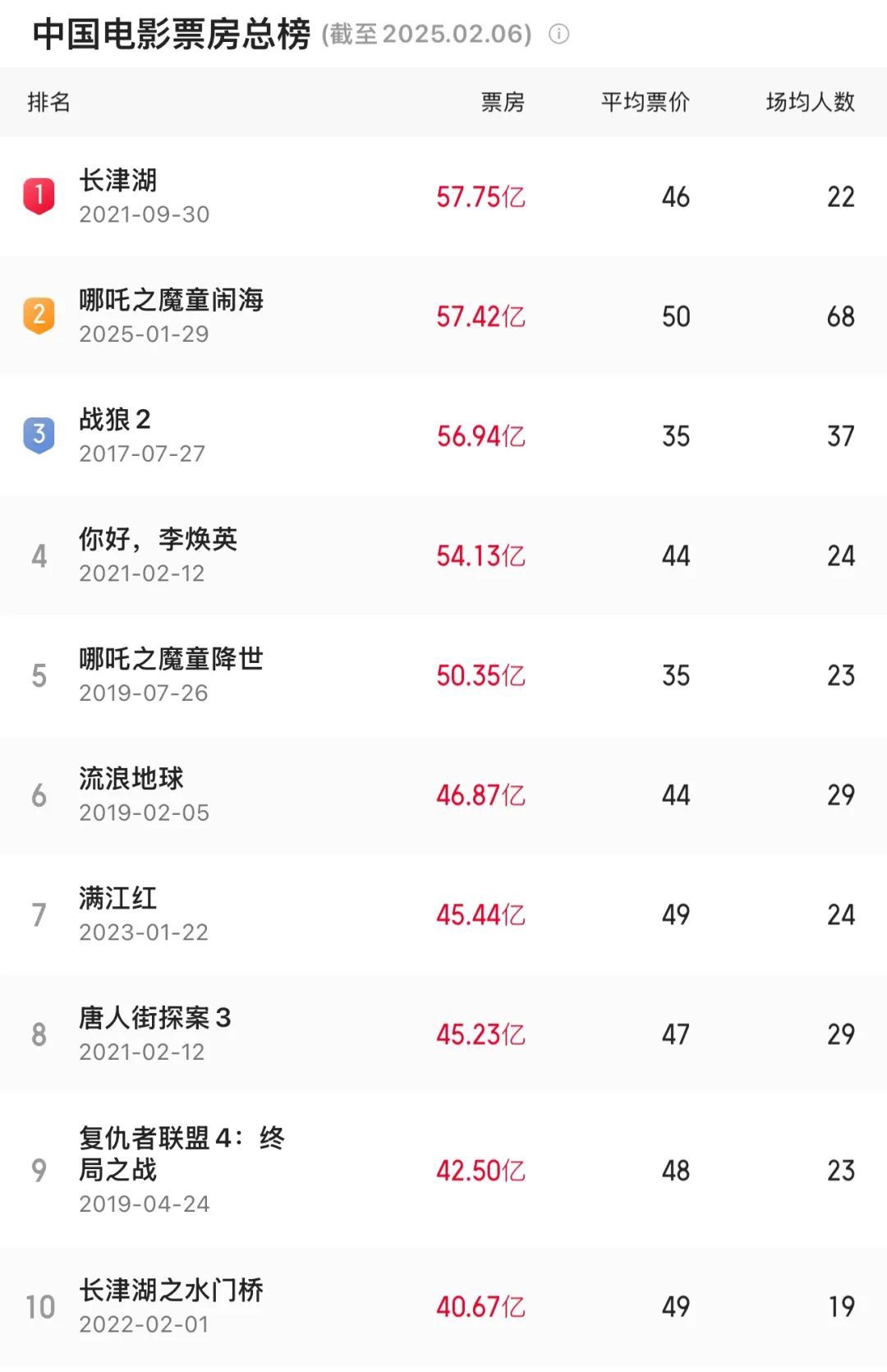Open the 战狼2 movie entry

point(443,436)
